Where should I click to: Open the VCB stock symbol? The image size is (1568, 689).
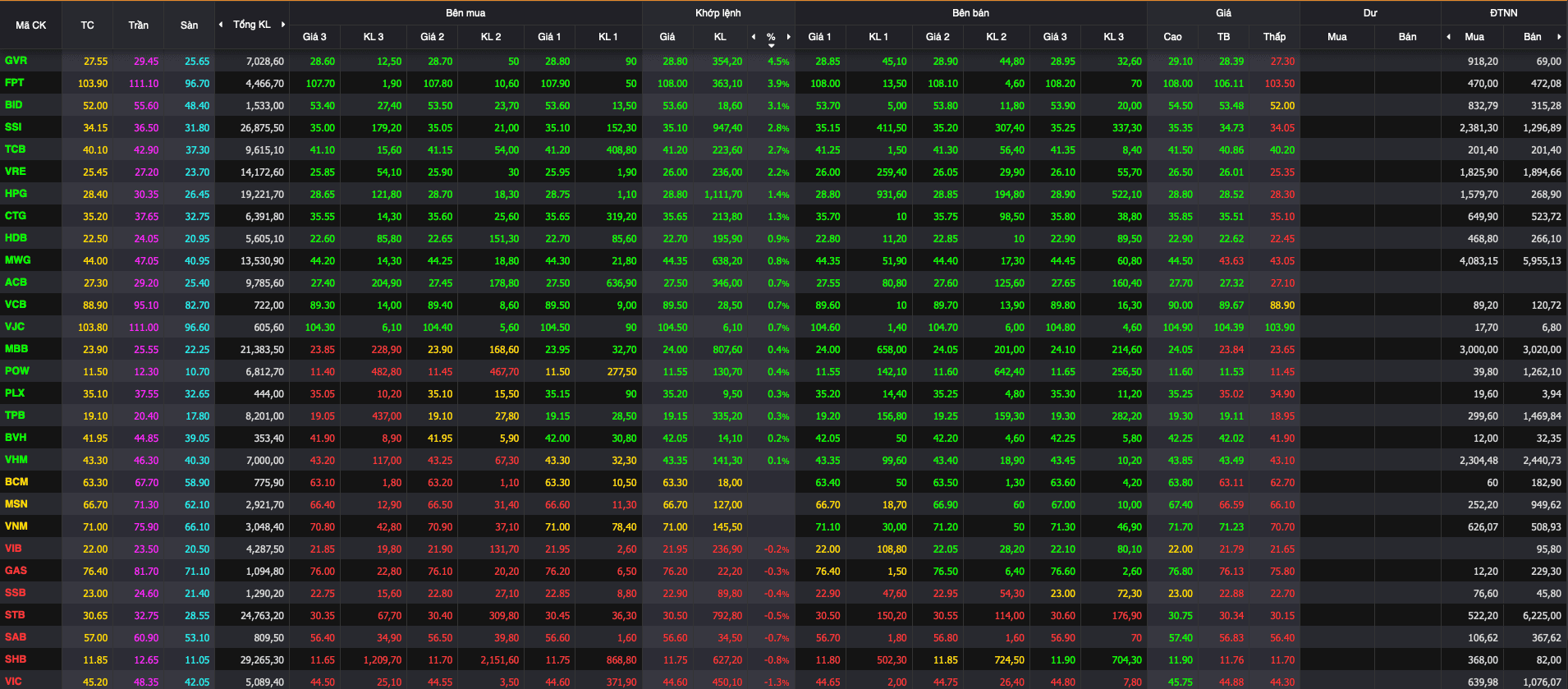pyautogui.click(x=16, y=305)
